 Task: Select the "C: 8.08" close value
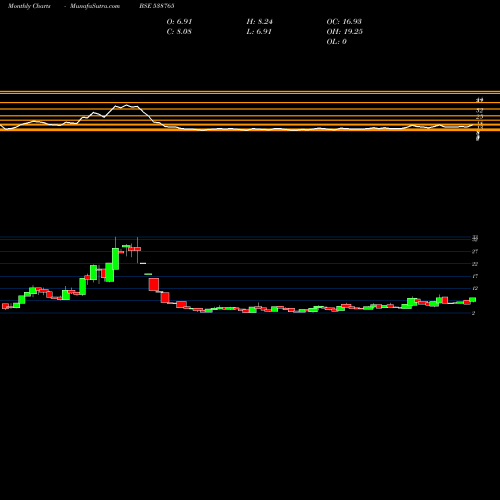(179, 32)
